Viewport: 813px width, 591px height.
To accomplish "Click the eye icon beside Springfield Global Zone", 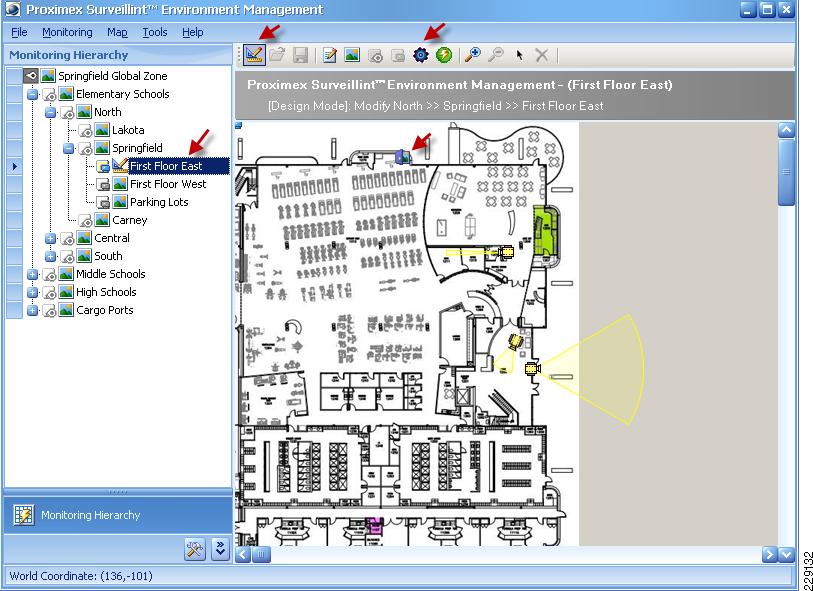I will pyautogui.click(x=31, y=76).
